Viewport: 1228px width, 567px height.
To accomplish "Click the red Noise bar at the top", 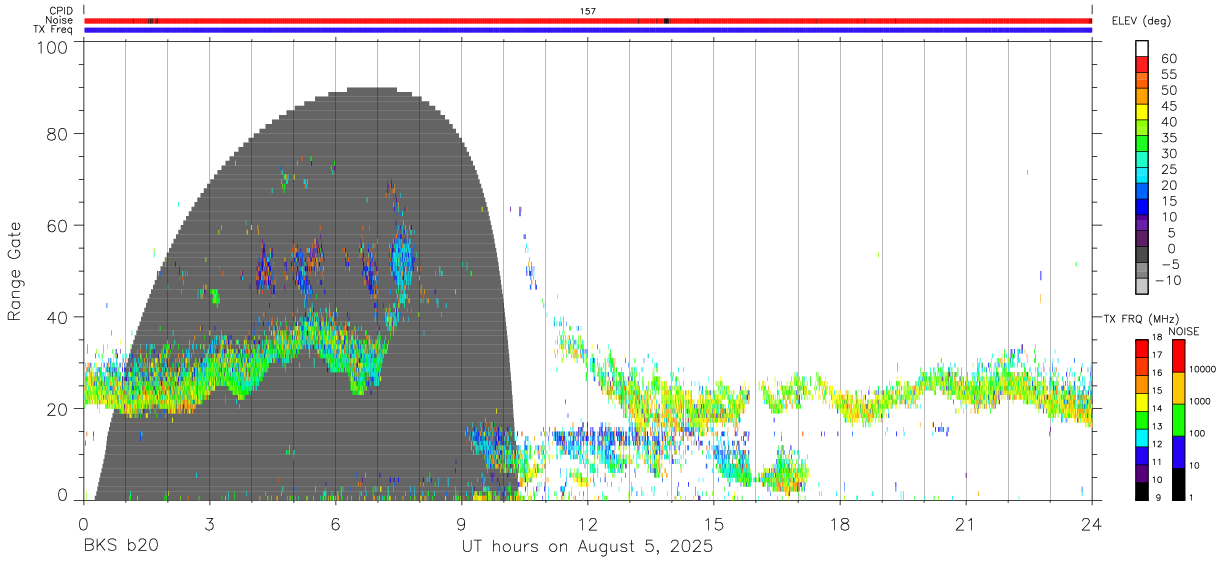I will [x=588, y=20].
